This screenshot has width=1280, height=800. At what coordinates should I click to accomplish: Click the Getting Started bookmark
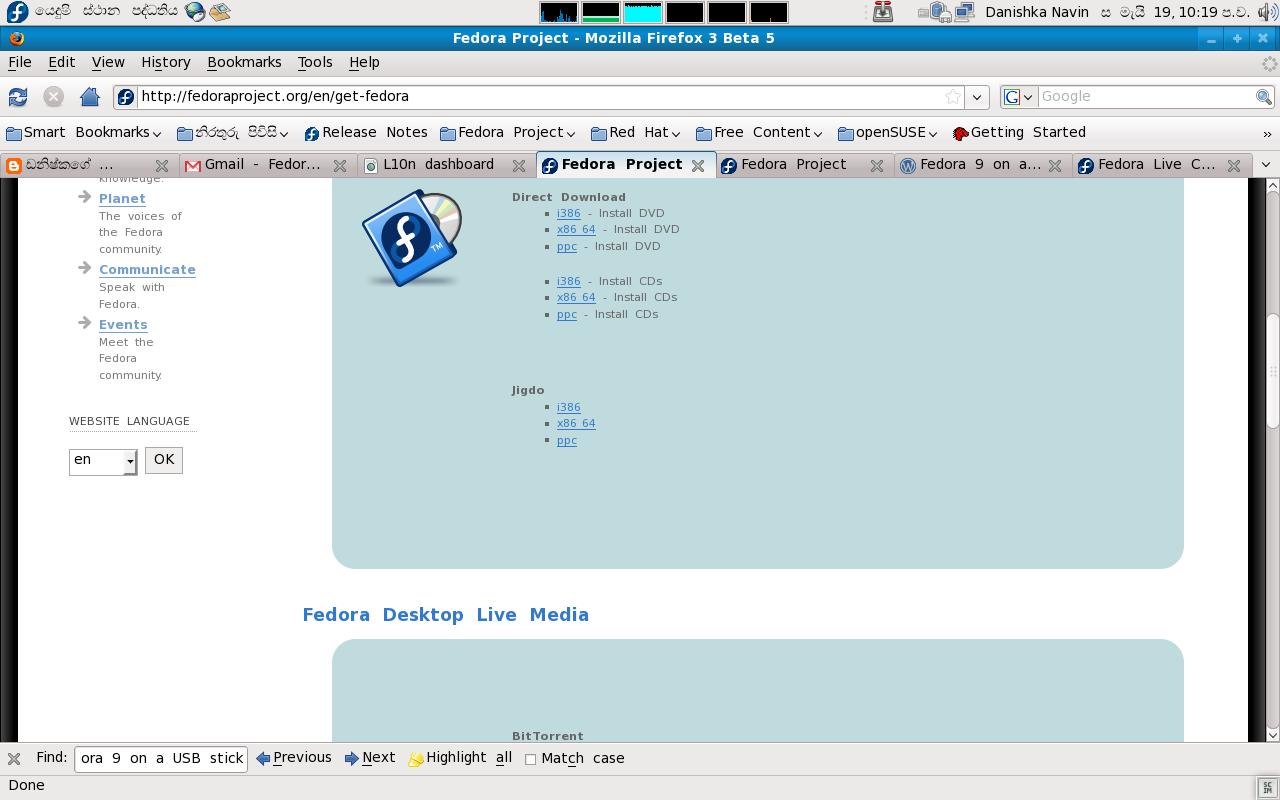[x=1019, y=133]
